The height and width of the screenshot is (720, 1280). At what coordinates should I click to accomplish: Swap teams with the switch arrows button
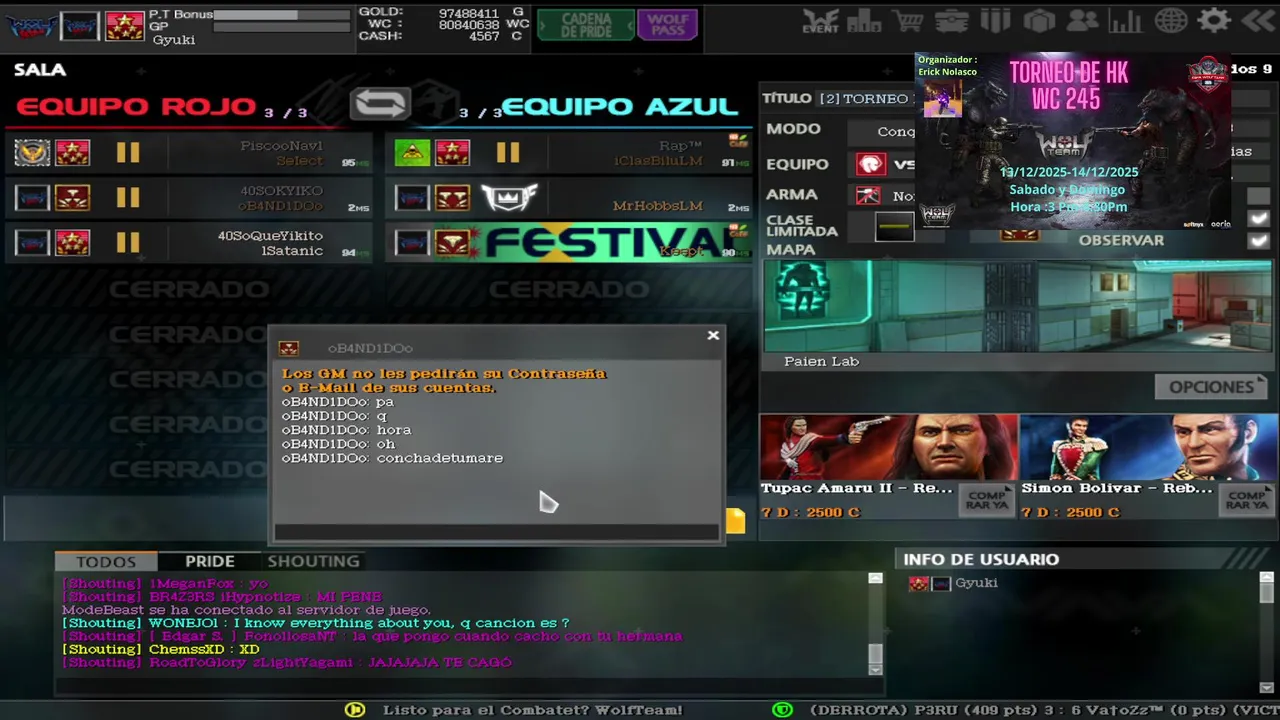pyautogui.click(x=381, y=104)
